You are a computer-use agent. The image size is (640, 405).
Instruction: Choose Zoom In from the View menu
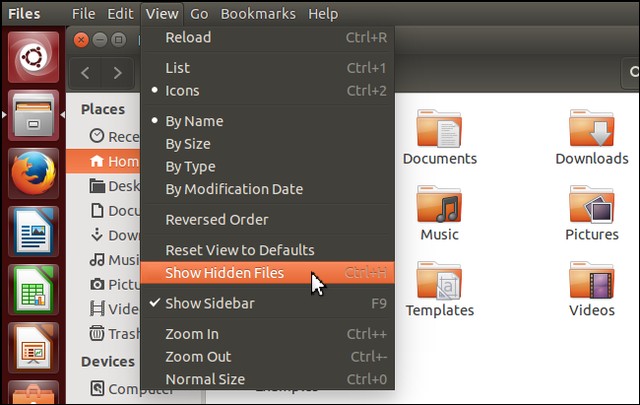point(191,334)
